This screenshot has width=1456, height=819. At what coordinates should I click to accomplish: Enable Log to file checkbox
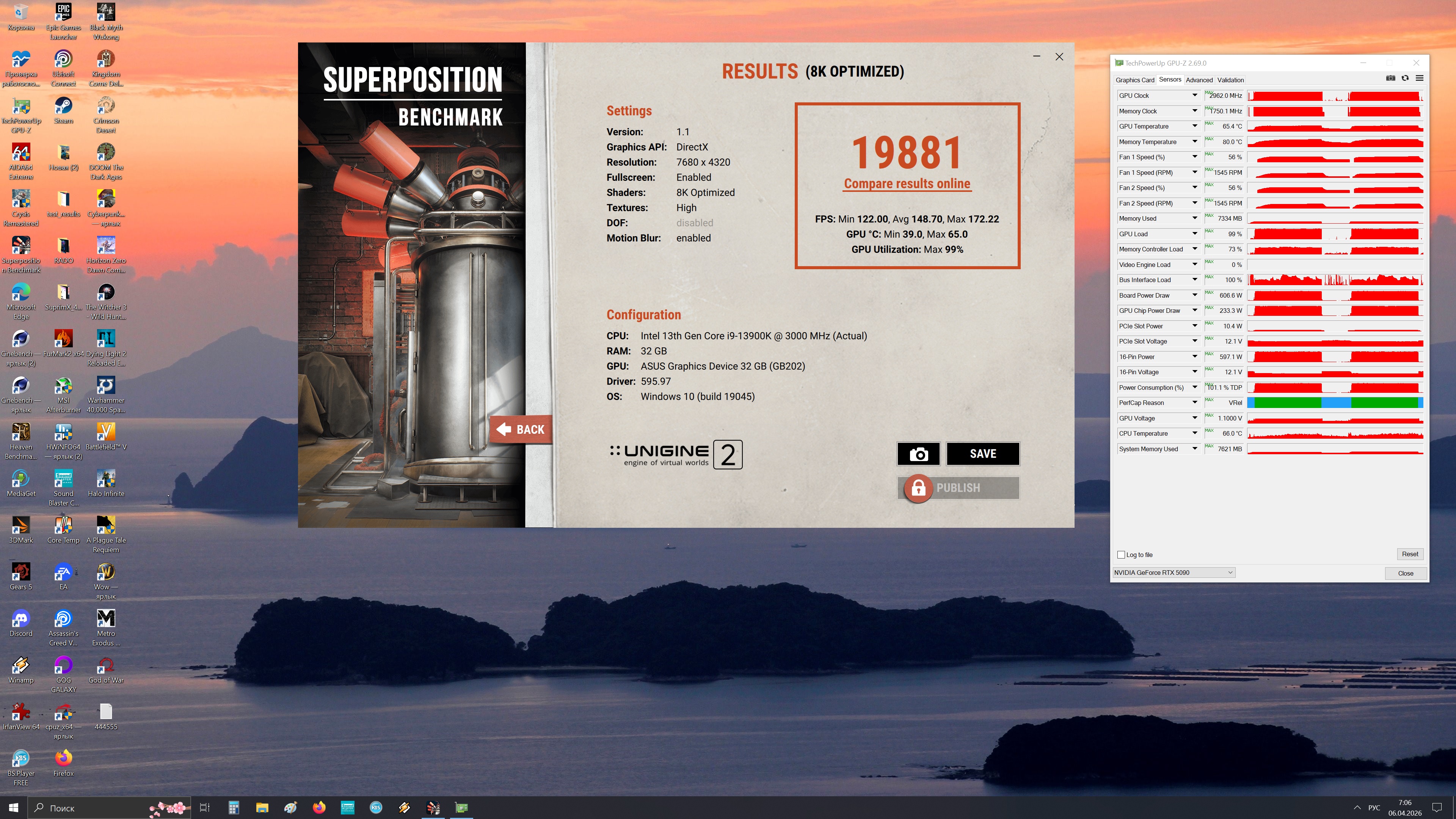coord(1122,555)
